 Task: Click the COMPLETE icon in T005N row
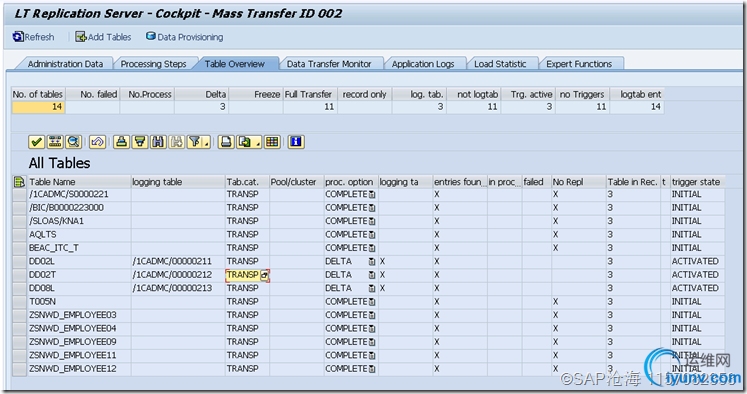372,302
